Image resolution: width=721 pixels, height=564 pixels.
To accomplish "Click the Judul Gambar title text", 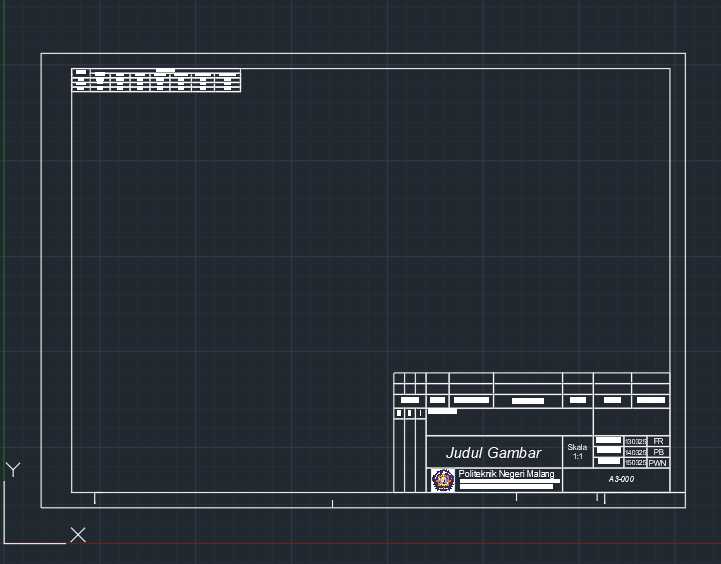I will [493, 453].
